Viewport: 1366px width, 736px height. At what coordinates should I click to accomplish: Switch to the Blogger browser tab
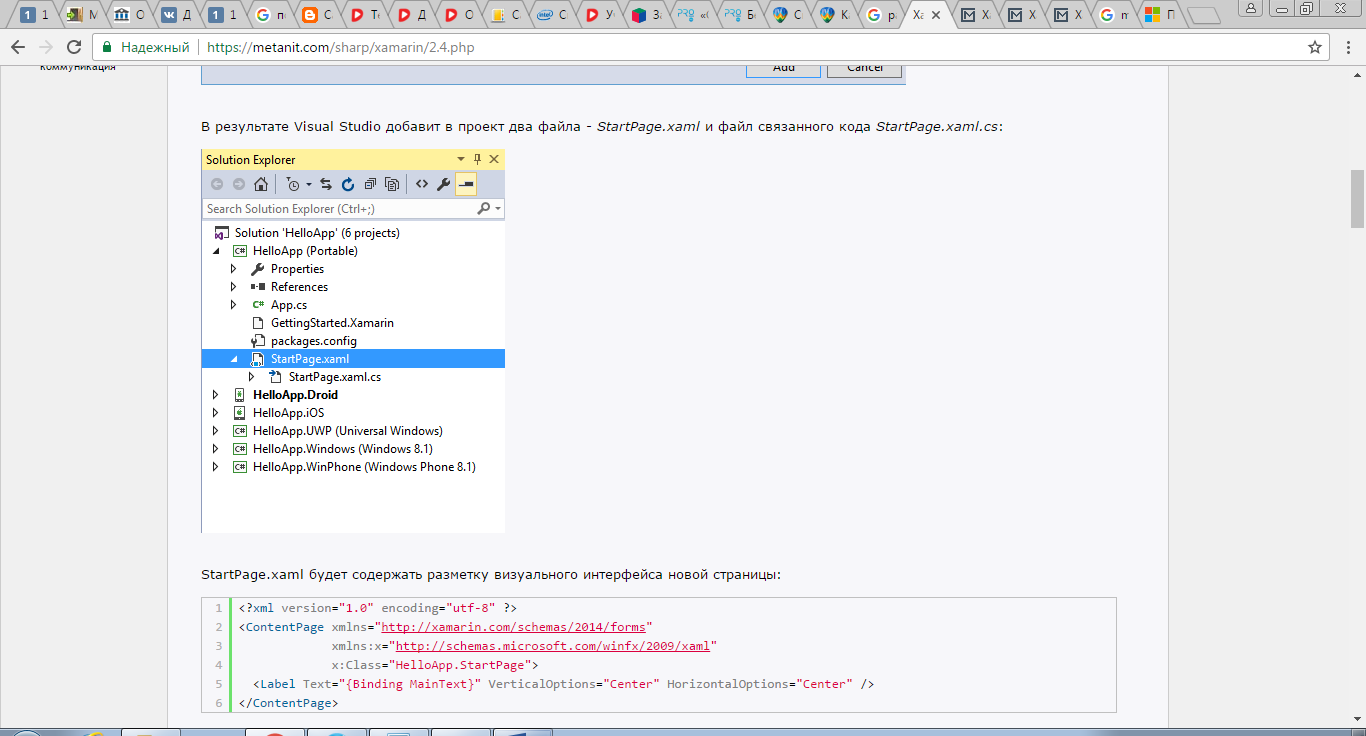click(318, 15)
